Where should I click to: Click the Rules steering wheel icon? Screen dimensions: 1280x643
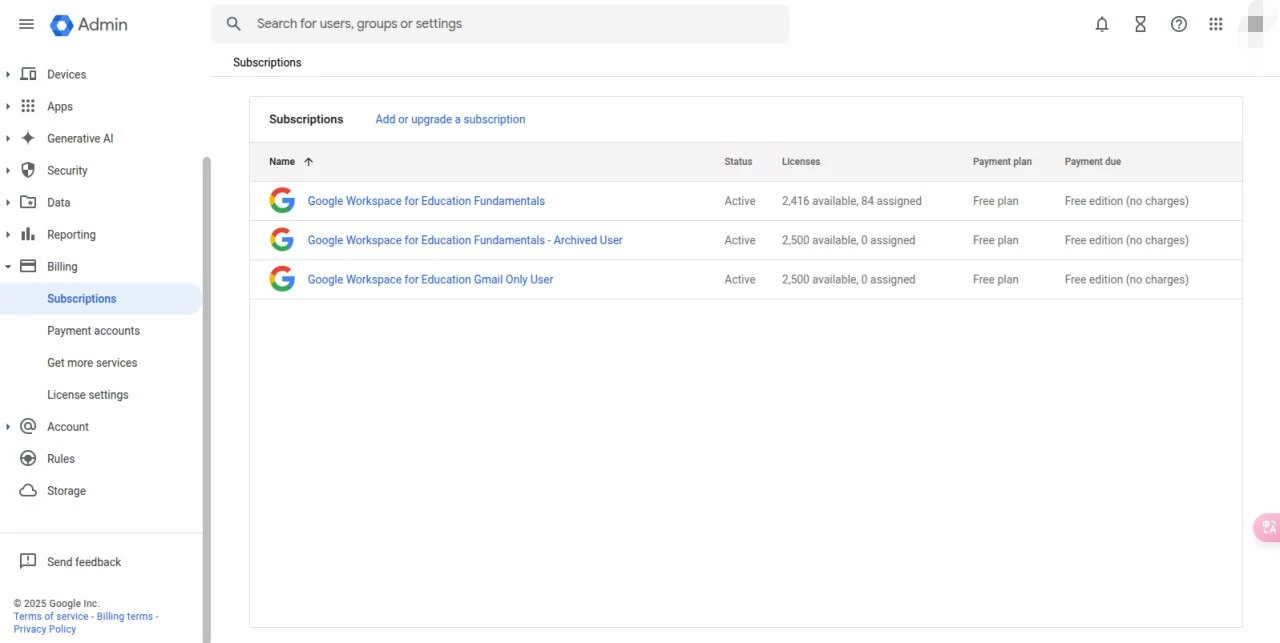tap(28, 458)
